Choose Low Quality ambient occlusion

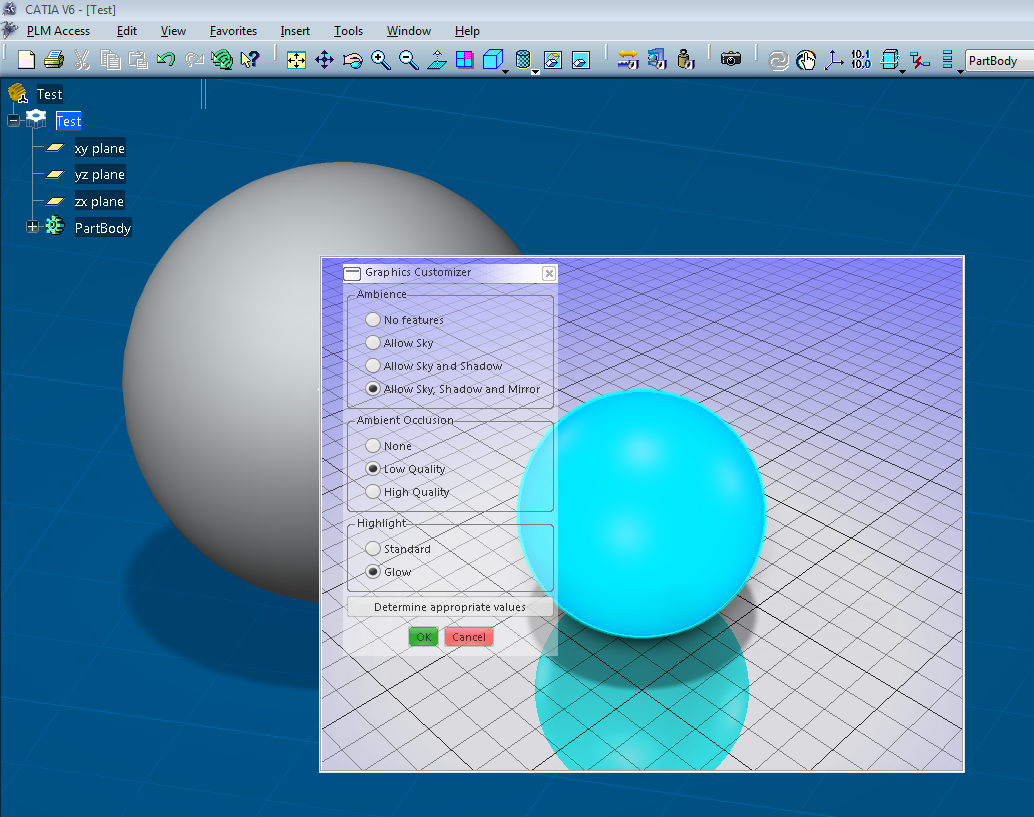click(373, 469)
